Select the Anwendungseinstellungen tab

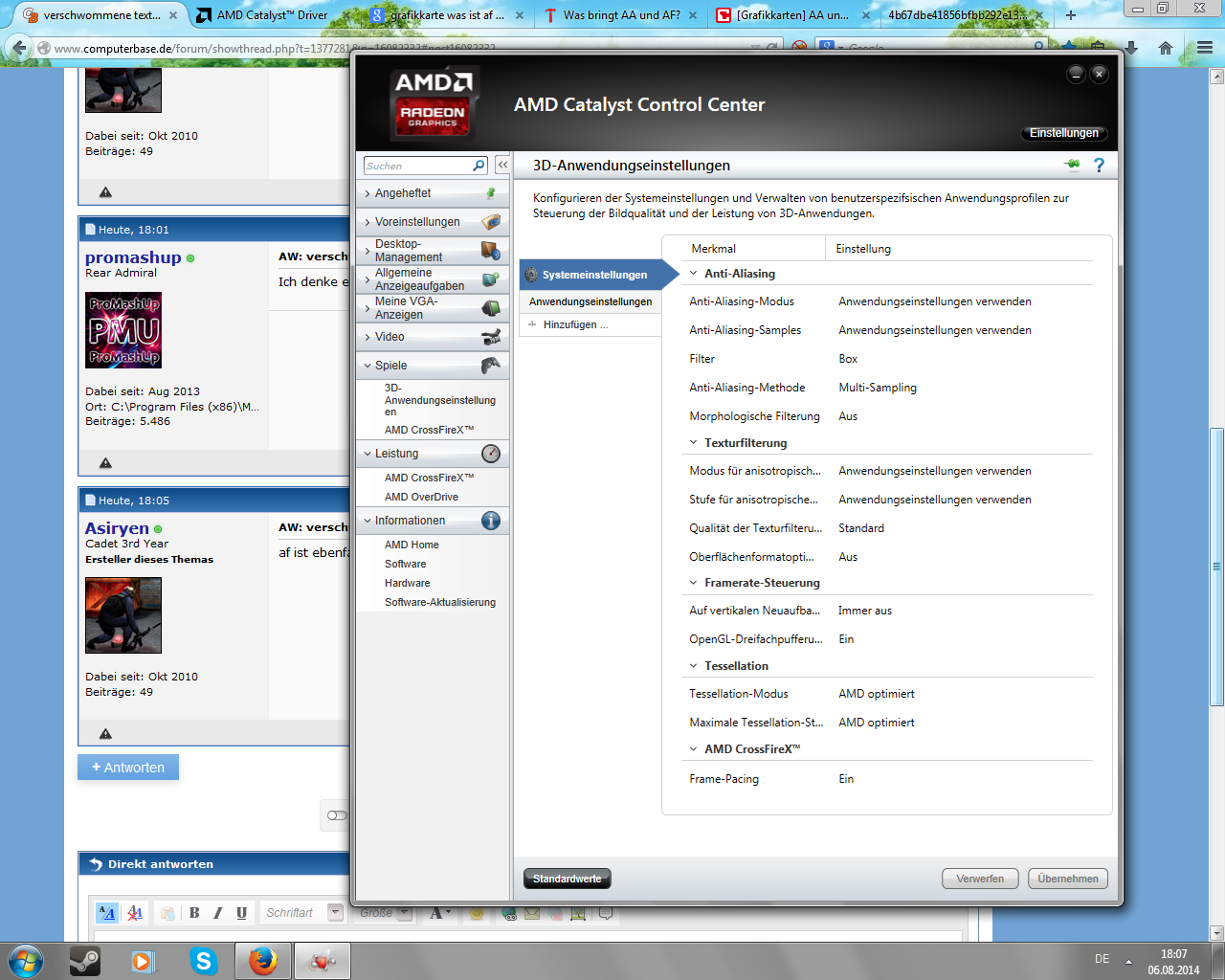point(590,301)
